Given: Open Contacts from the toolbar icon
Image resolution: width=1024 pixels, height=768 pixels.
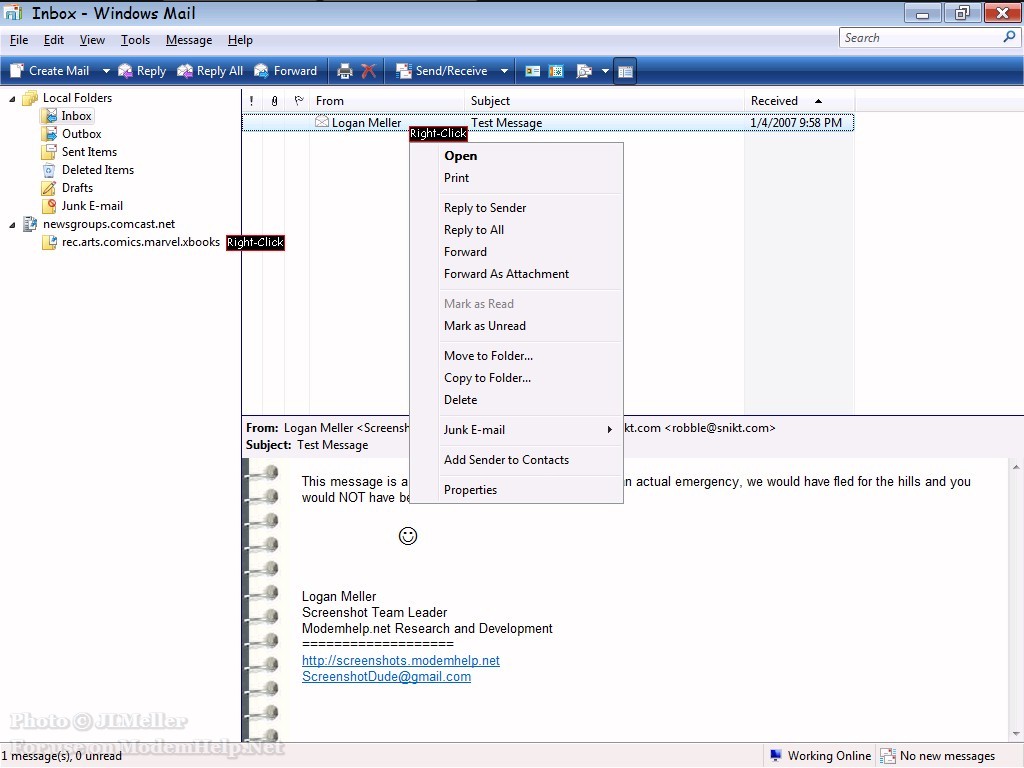Looking at the screenshot, I should click(533, 71).
